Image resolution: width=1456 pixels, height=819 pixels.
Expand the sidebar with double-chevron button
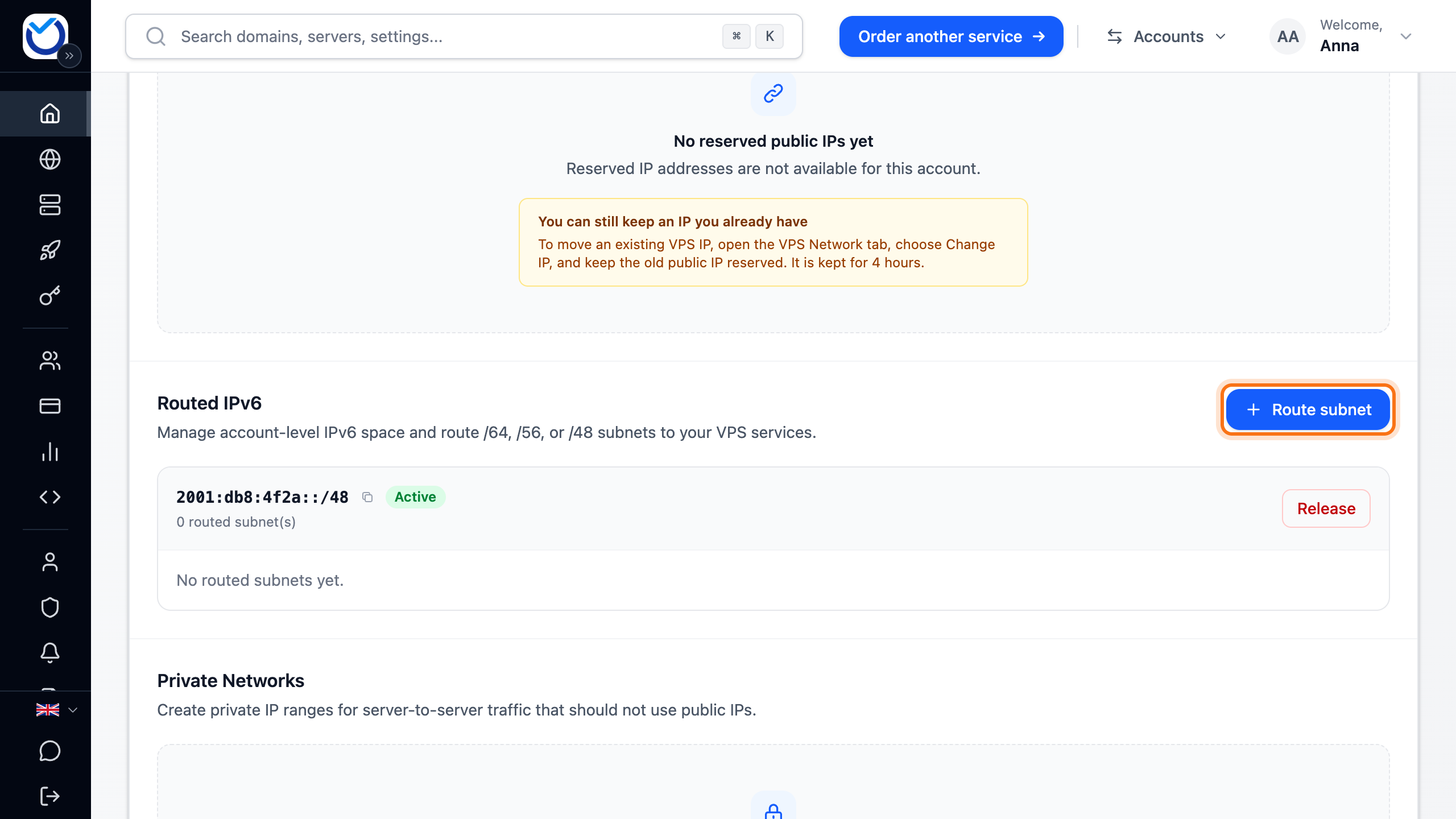click(x=69, y=56)
